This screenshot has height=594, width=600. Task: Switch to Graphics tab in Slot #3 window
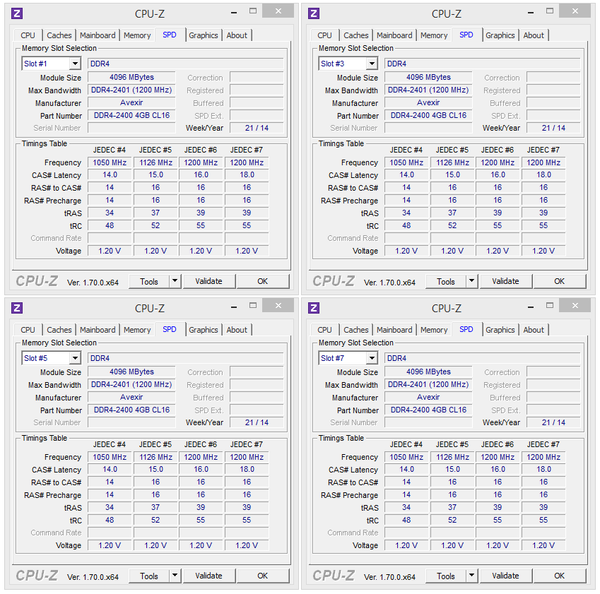[x=500, y=35]
